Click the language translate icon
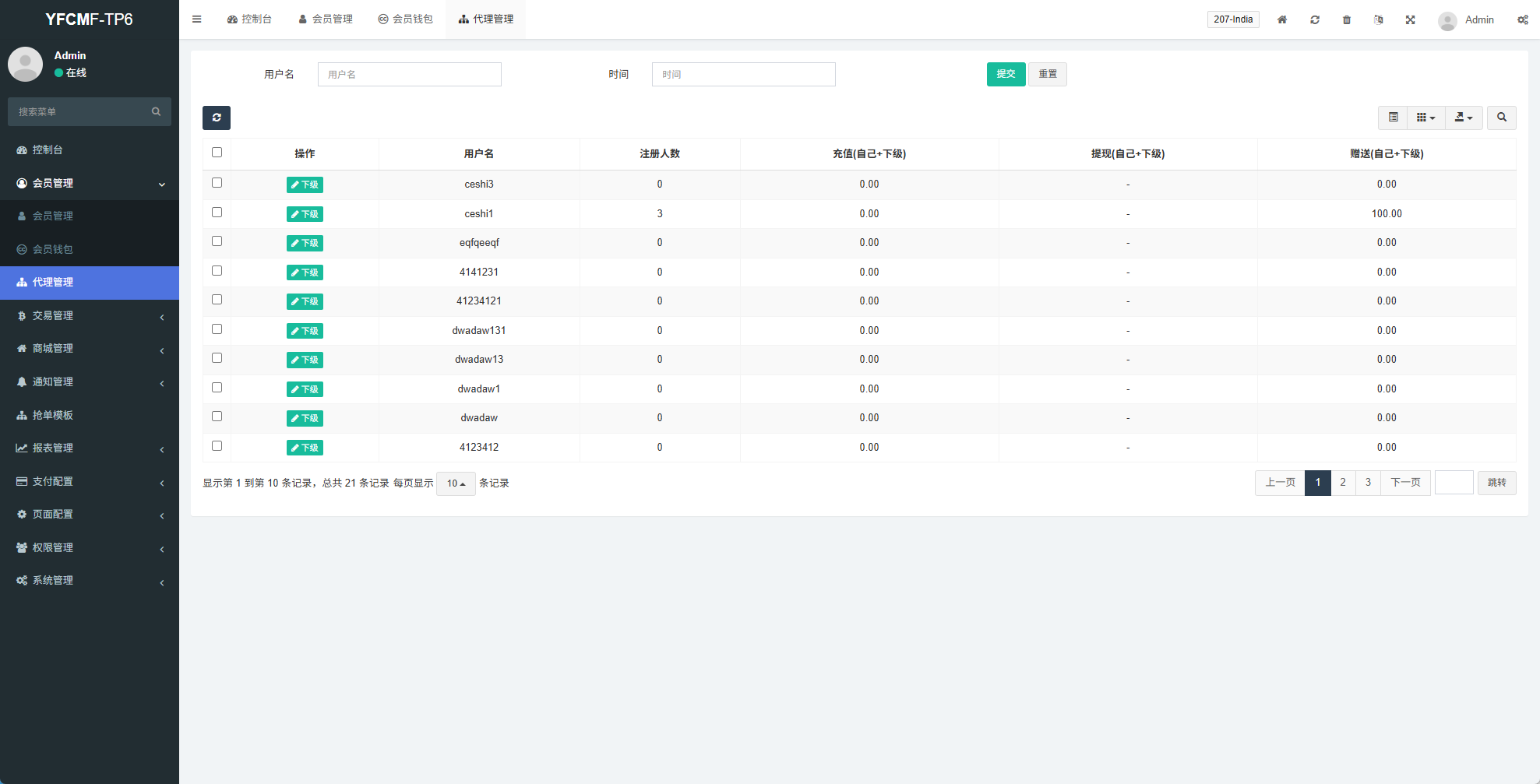The image size is (1540, 784). (x=1378, y=19)
